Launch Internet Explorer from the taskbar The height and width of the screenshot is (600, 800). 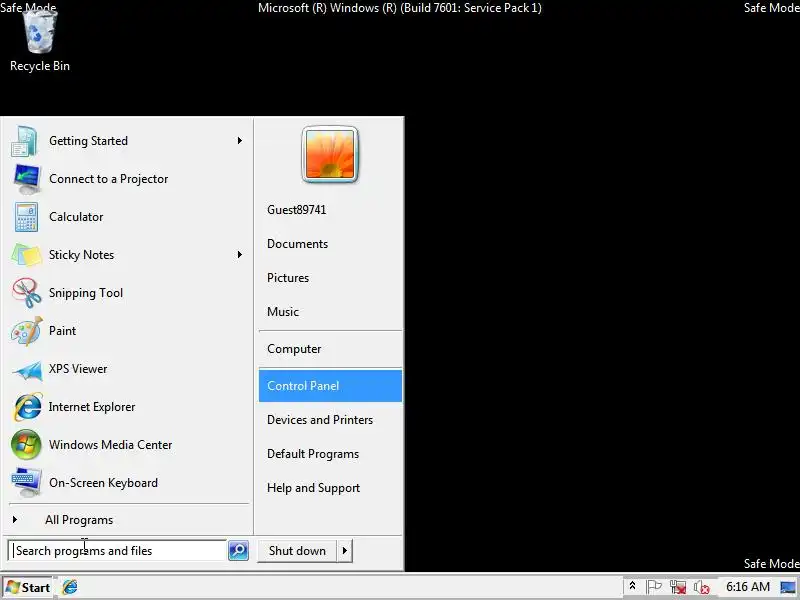tap(70, 587)
